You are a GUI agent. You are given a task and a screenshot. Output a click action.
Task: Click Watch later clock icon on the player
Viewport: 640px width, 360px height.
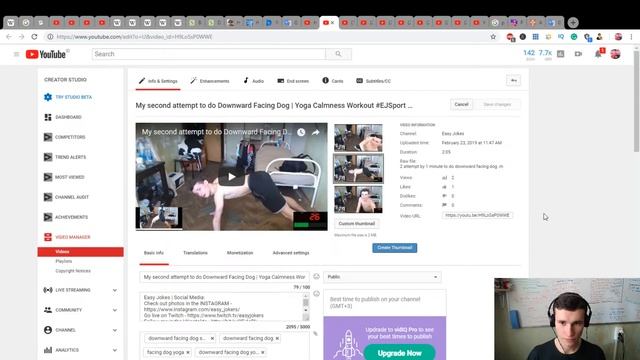pyautogui.click(x=301, y=132)
